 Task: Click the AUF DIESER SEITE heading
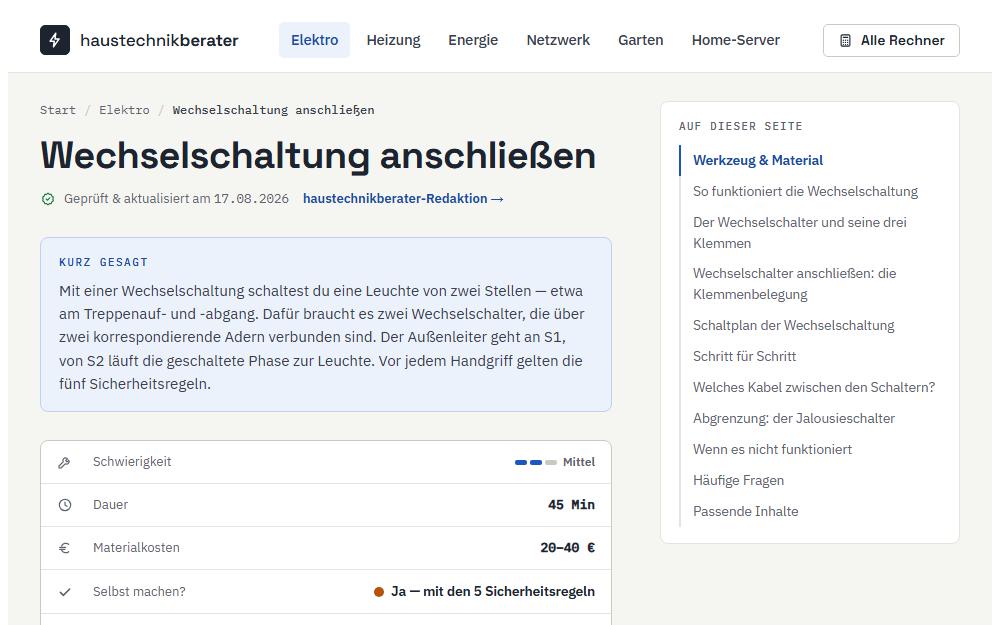[x=740, y=126]
